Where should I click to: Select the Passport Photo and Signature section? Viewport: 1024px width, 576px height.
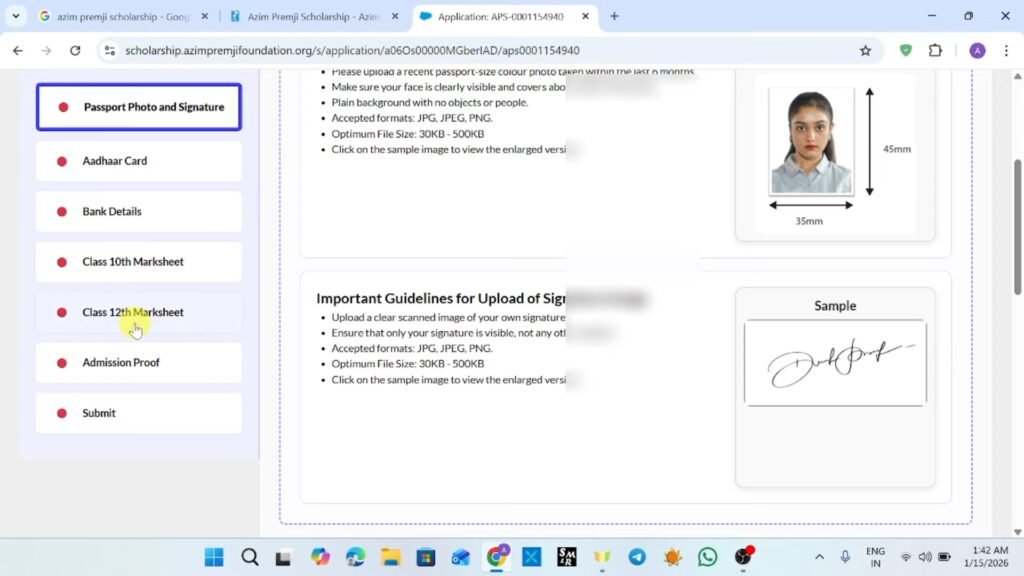pyautogui.click(x=138, y=106)
